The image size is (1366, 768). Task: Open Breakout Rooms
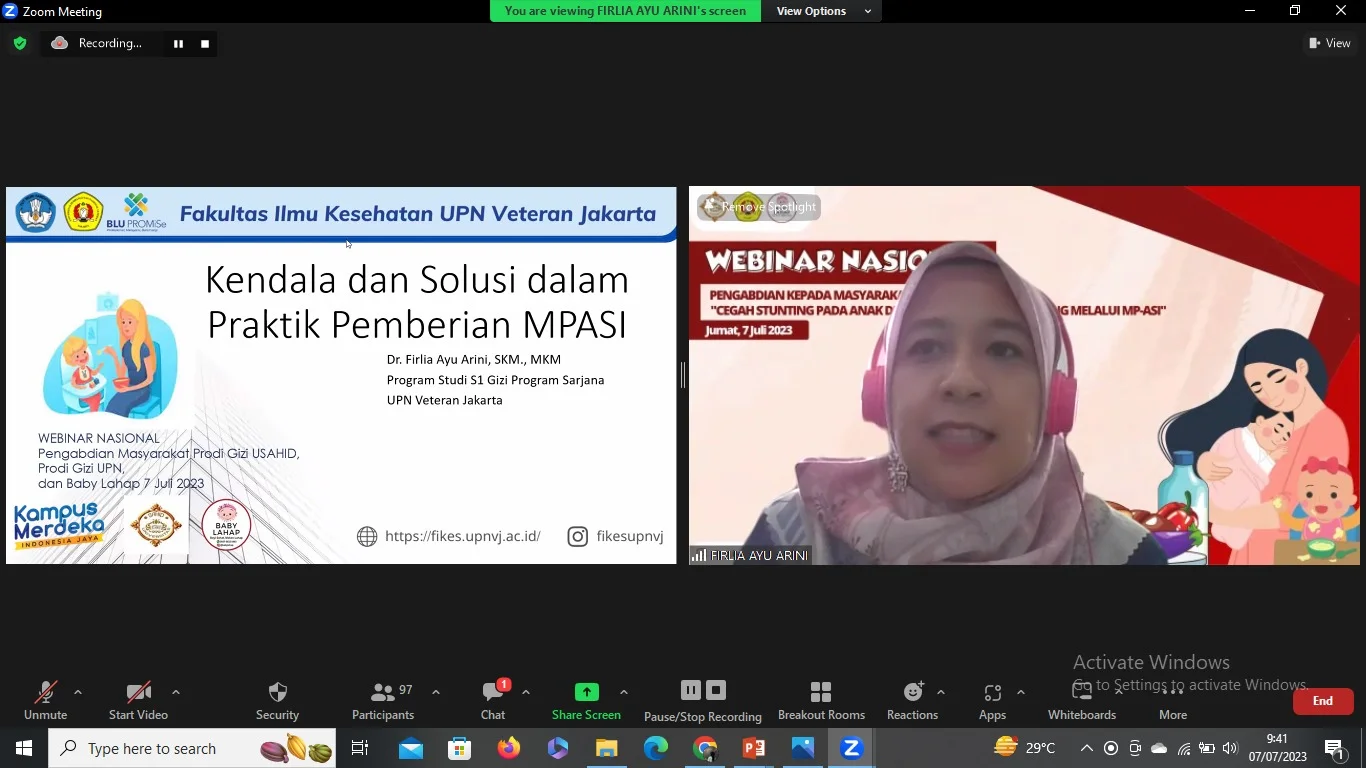821,700
